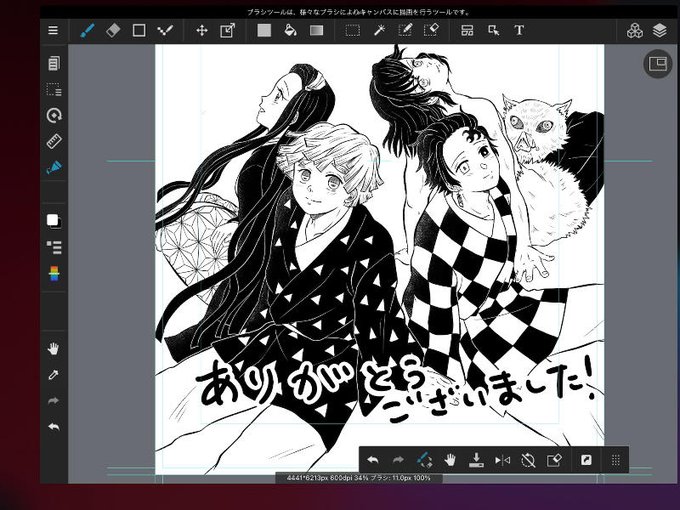
Task: Choose the selection eraser tool
Action: (431, 30)
